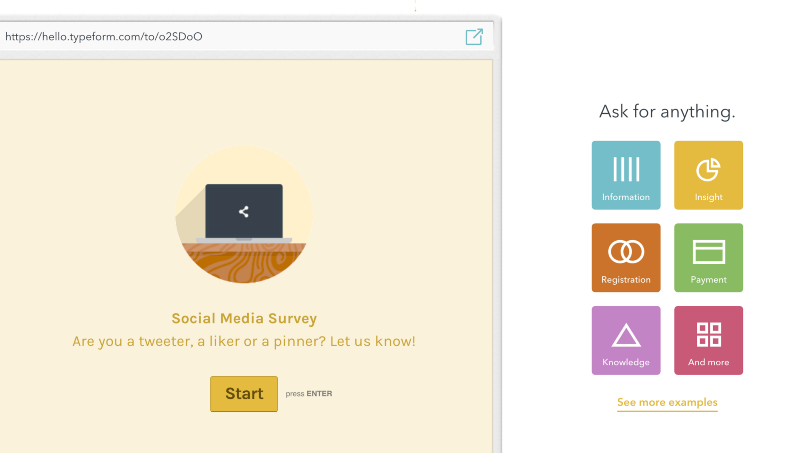This screenshot has height=453, width=800.
Task: Choose the Registration overlapping circles icon
Action: 626,251
